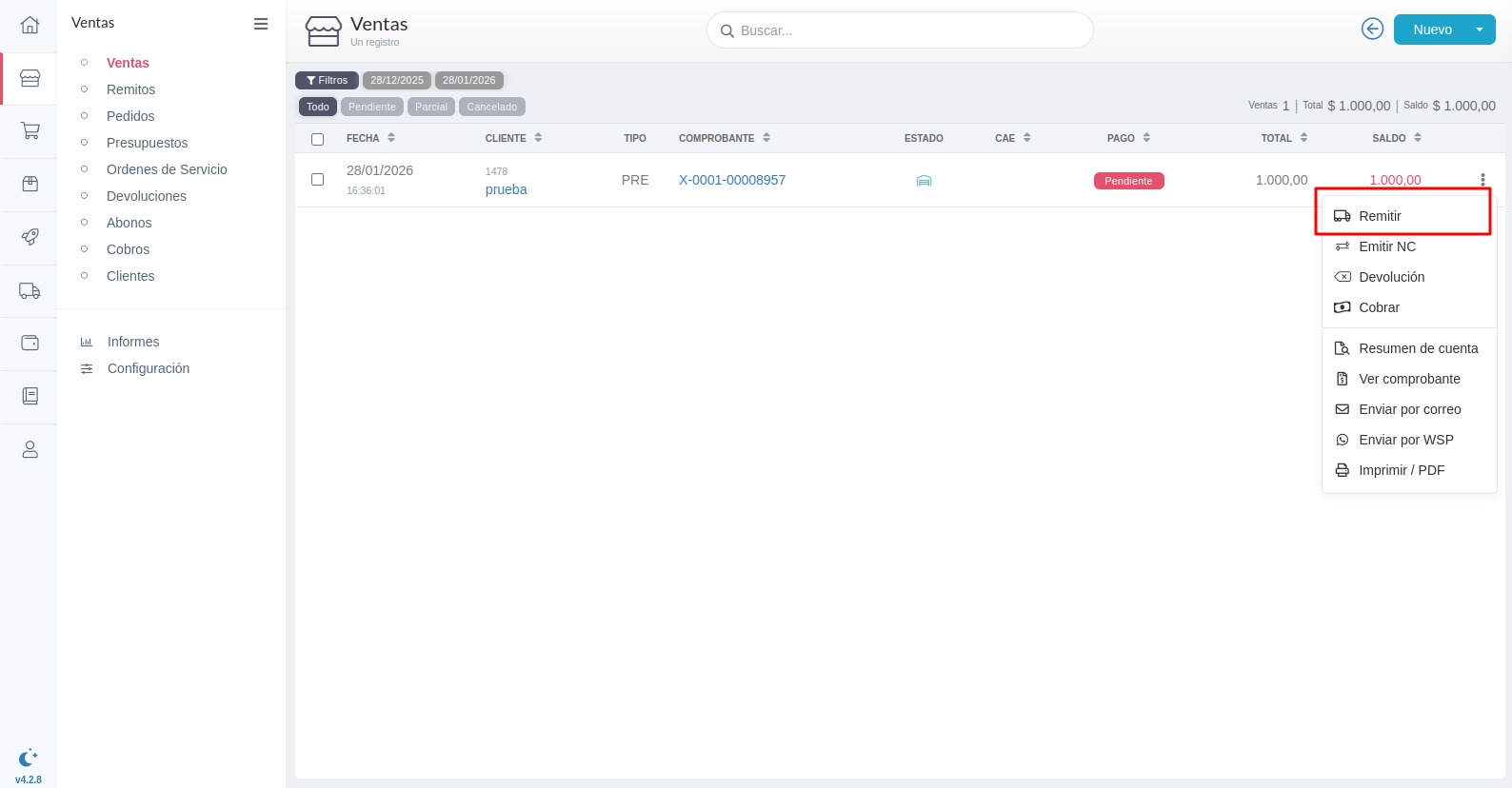Open the delivery truck sidebar icon

coord(30,290)
